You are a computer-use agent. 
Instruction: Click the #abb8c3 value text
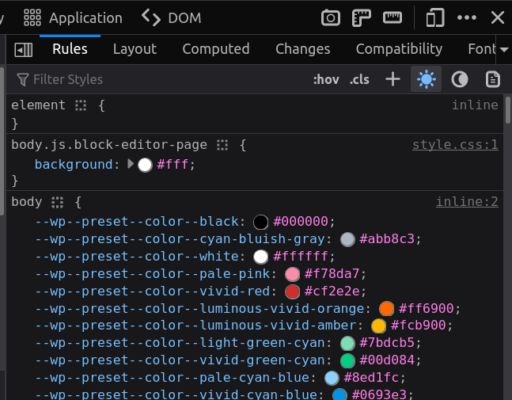(x=387, y=239)
